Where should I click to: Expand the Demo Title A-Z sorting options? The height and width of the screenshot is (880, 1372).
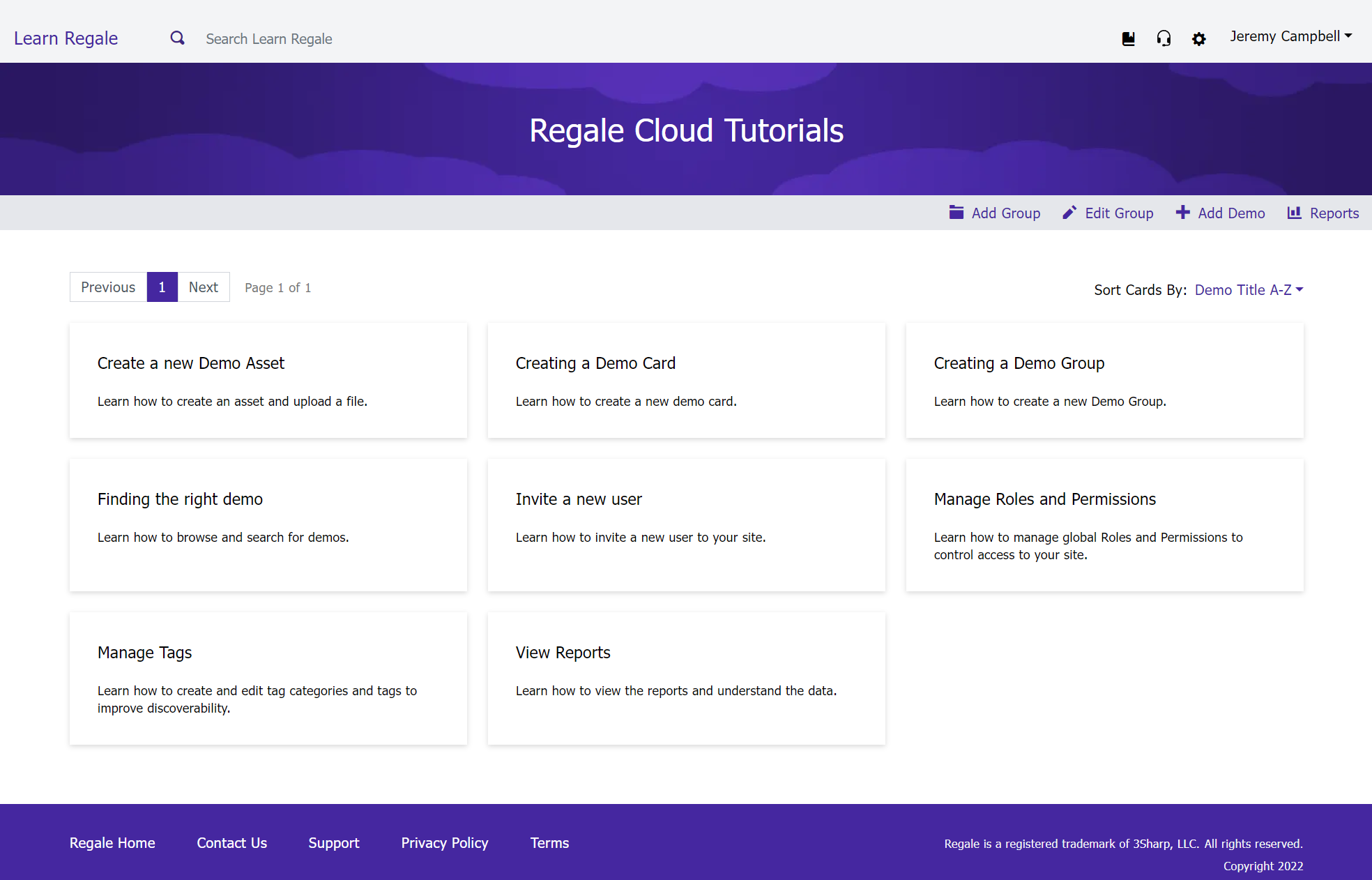1248,289
